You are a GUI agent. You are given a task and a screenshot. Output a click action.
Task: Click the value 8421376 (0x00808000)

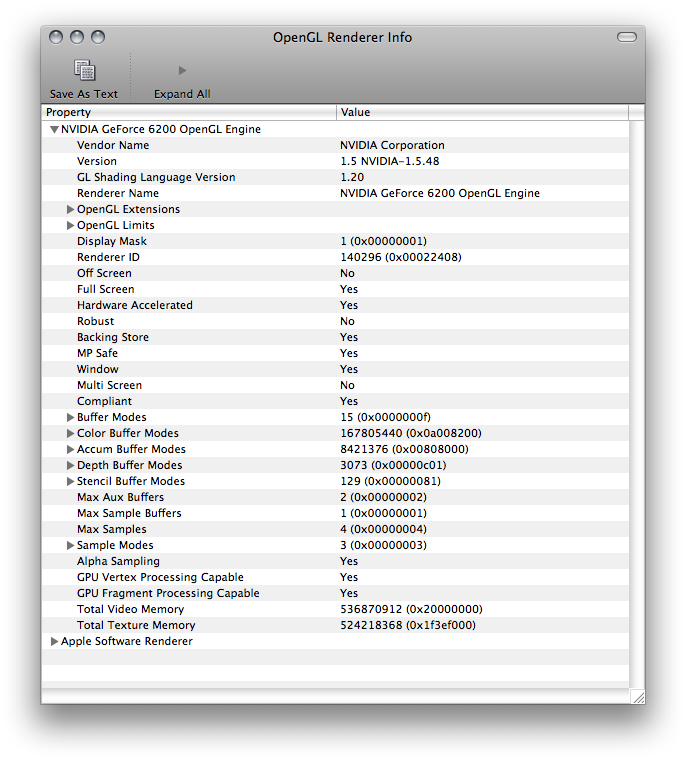click(404, 449)
